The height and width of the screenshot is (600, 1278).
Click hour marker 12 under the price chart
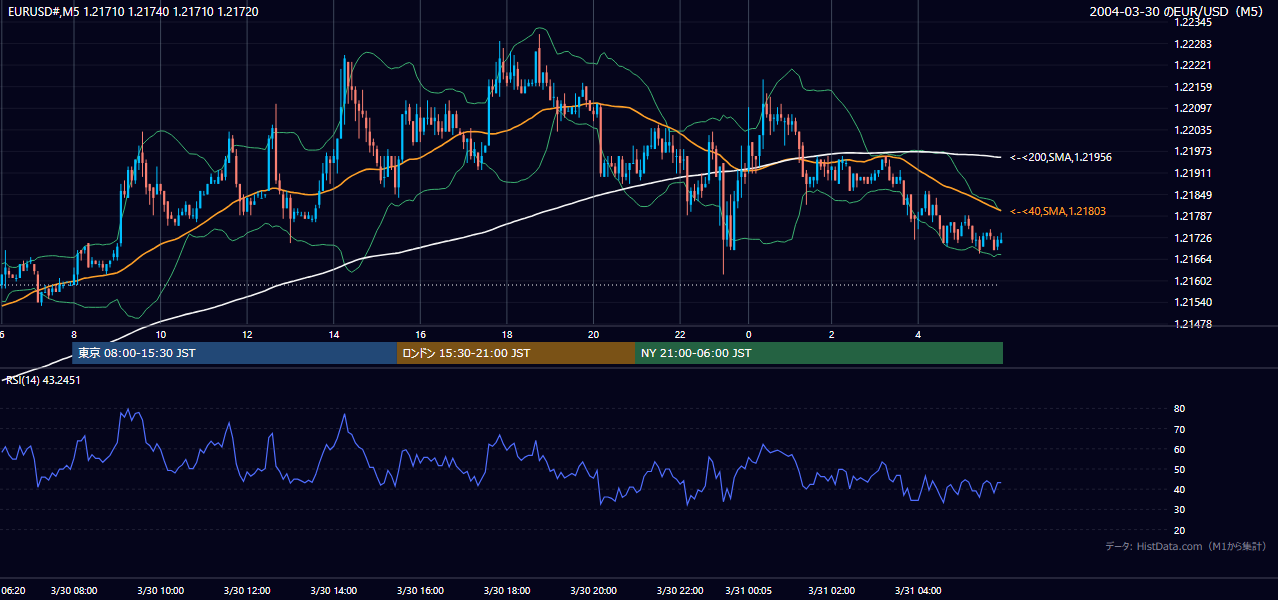click(x=247, y=335)
